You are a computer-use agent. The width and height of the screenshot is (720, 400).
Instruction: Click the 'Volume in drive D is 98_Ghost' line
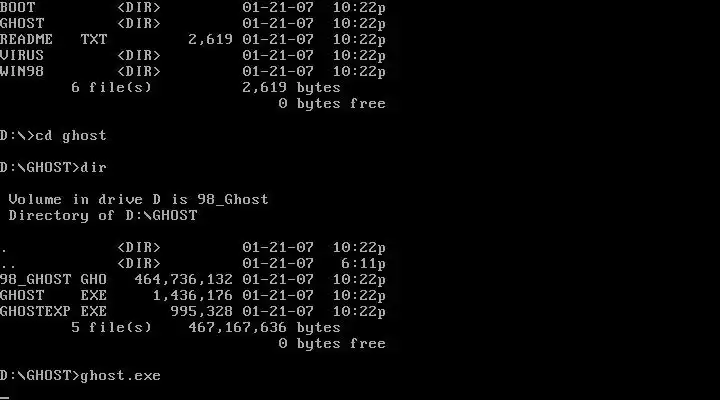coord(138,199)
